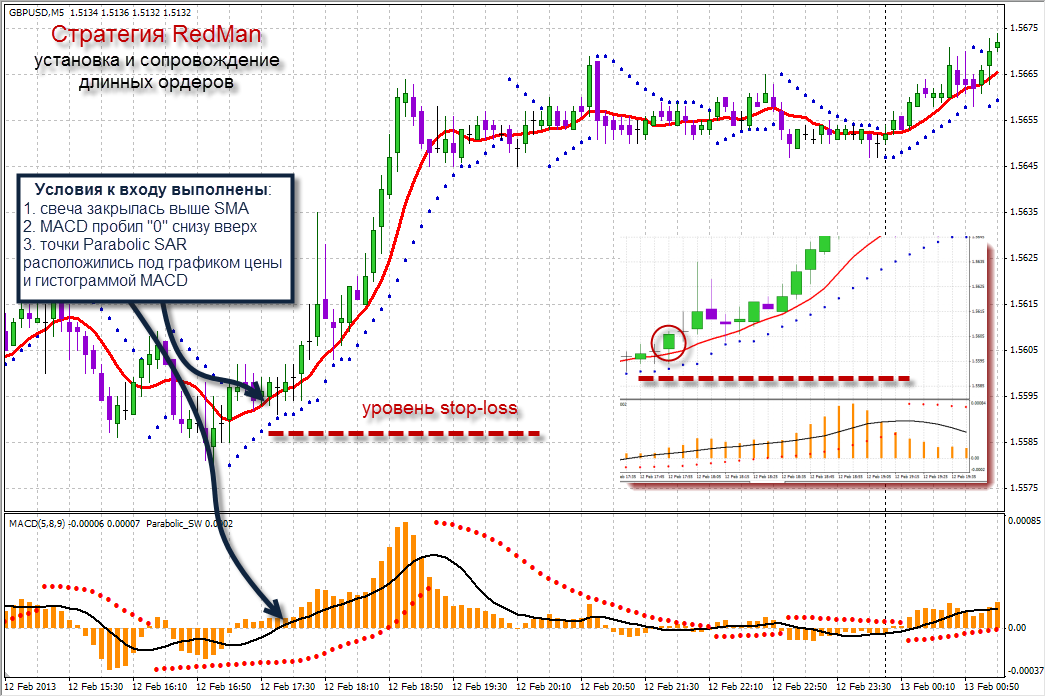Select the 1.5675 price axis label
Screen dimensions: 1046x697
coord(1024,28)
